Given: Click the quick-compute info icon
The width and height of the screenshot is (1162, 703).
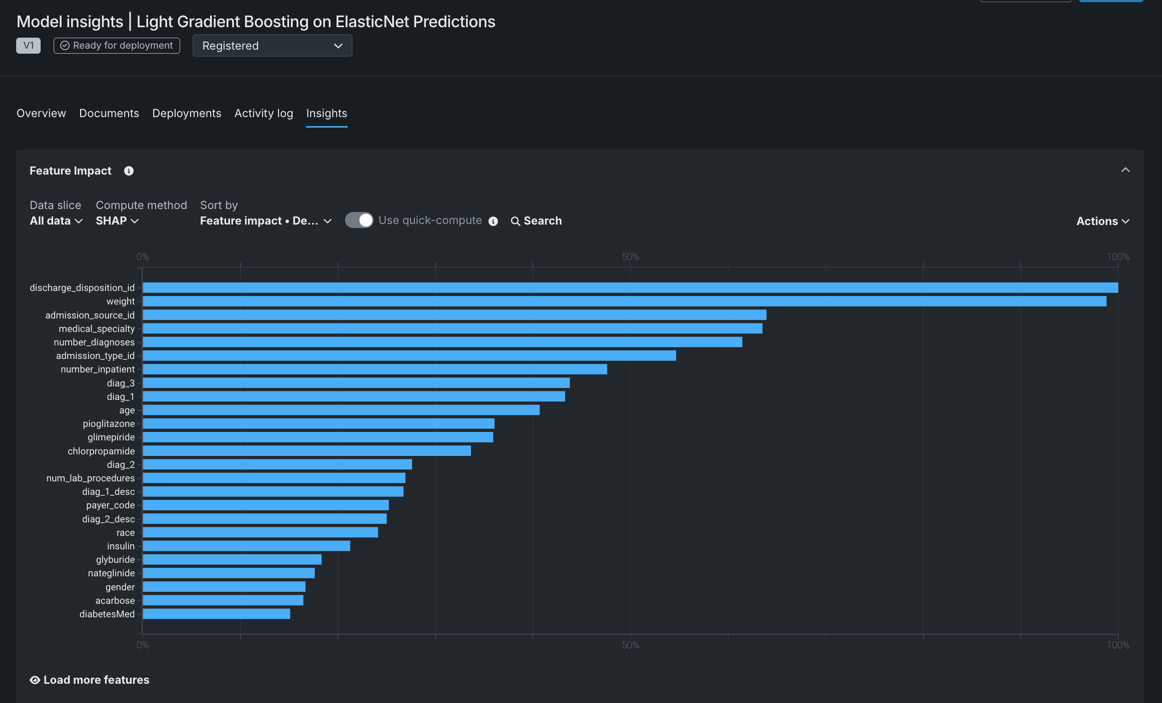Looking at the screenshot, I should [x=493, y=221].
